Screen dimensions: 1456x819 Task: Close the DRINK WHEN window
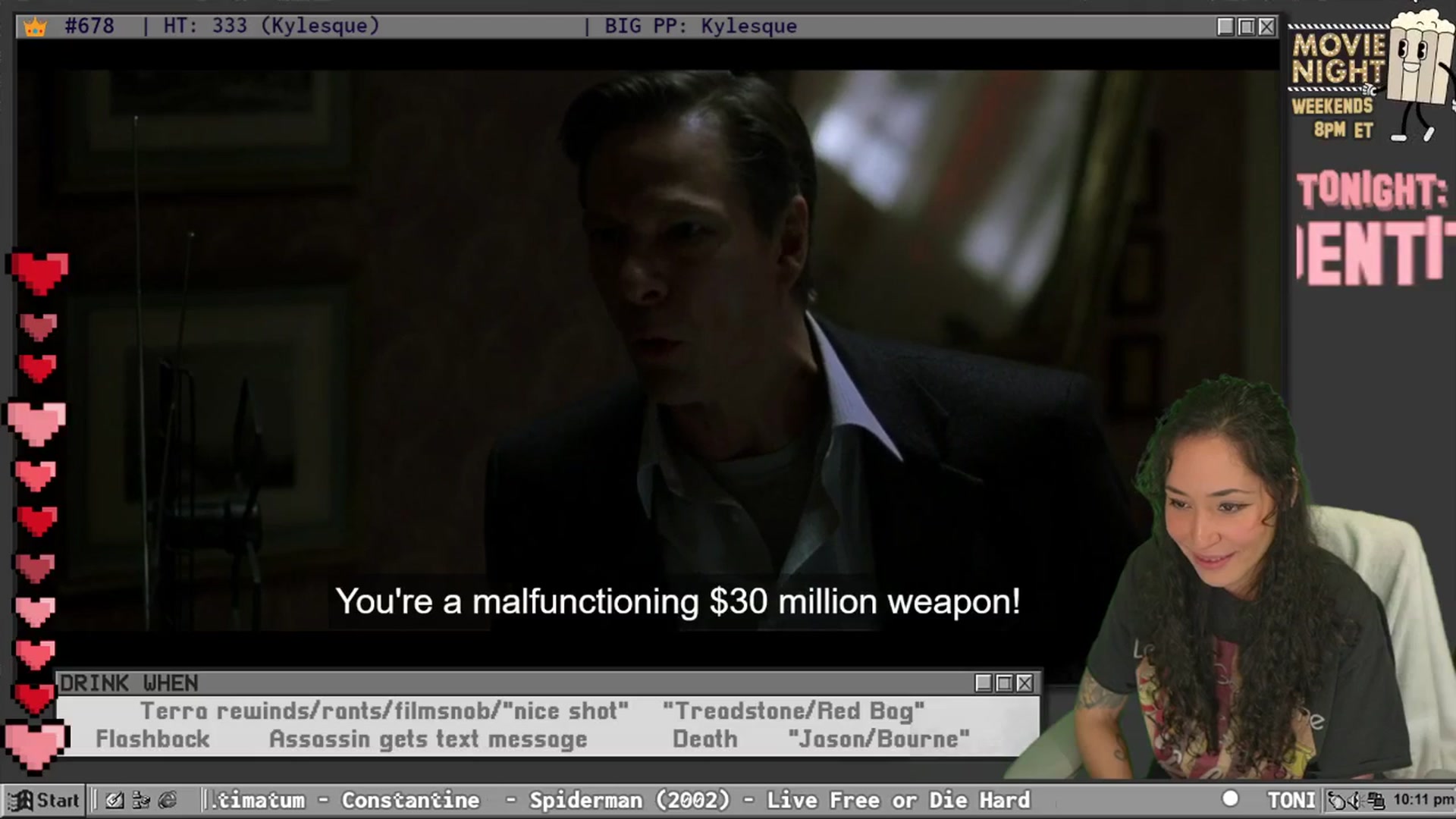1025,683
